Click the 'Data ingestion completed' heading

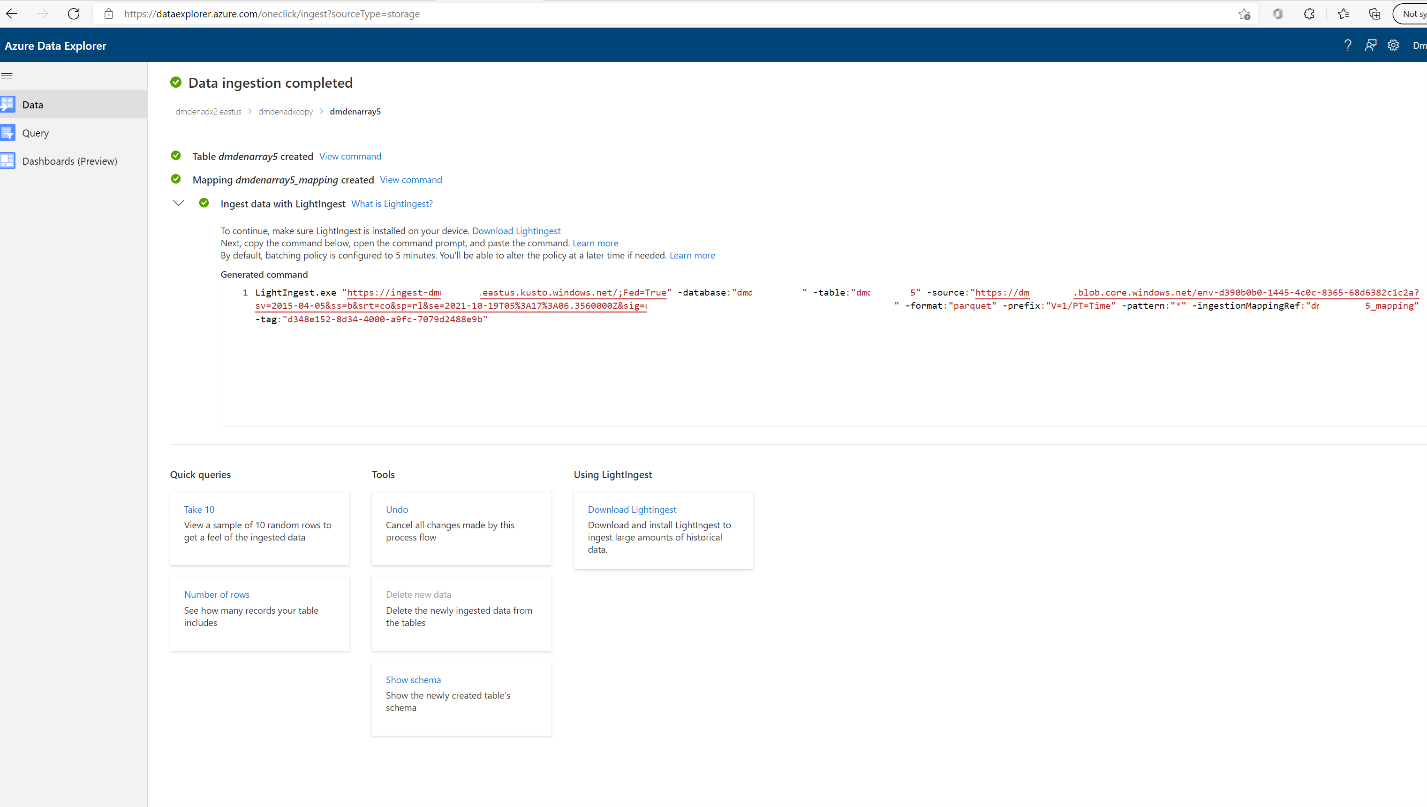[x=270, y=83]
